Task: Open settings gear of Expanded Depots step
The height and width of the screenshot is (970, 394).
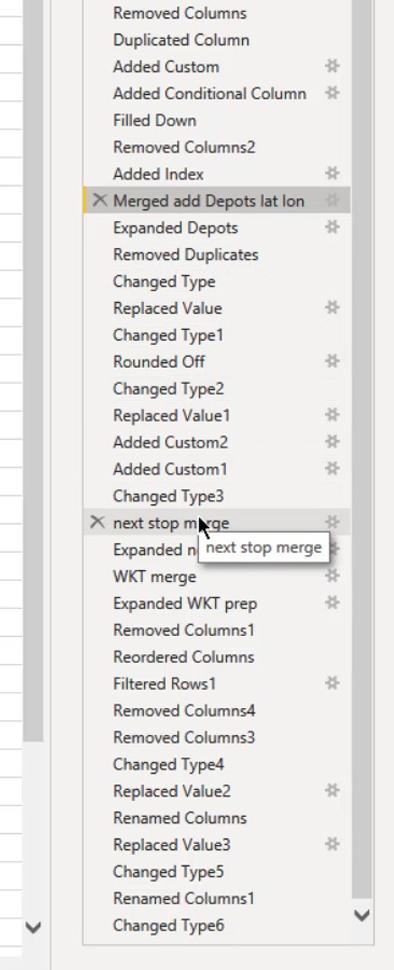Action: point(333,228)
